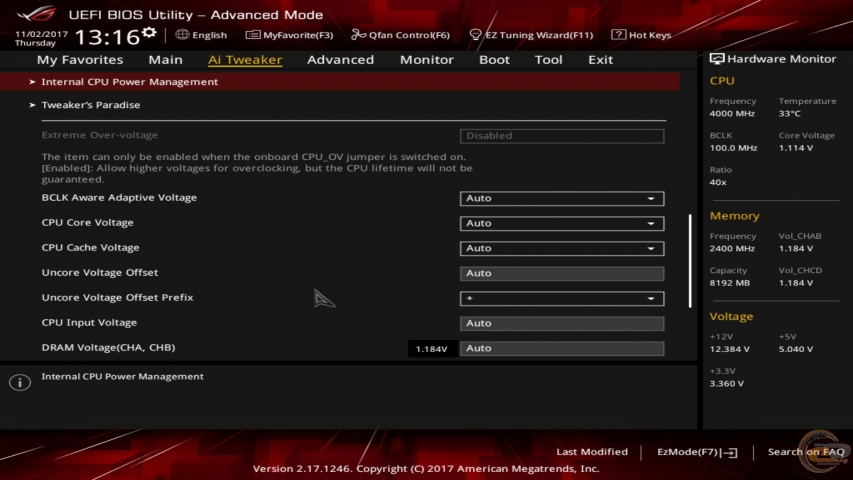Select the BCLK Aware Adaptive Voltage label
Image resolution: width=853 pixels, height=480 pixels.
[x=119, y=197]
